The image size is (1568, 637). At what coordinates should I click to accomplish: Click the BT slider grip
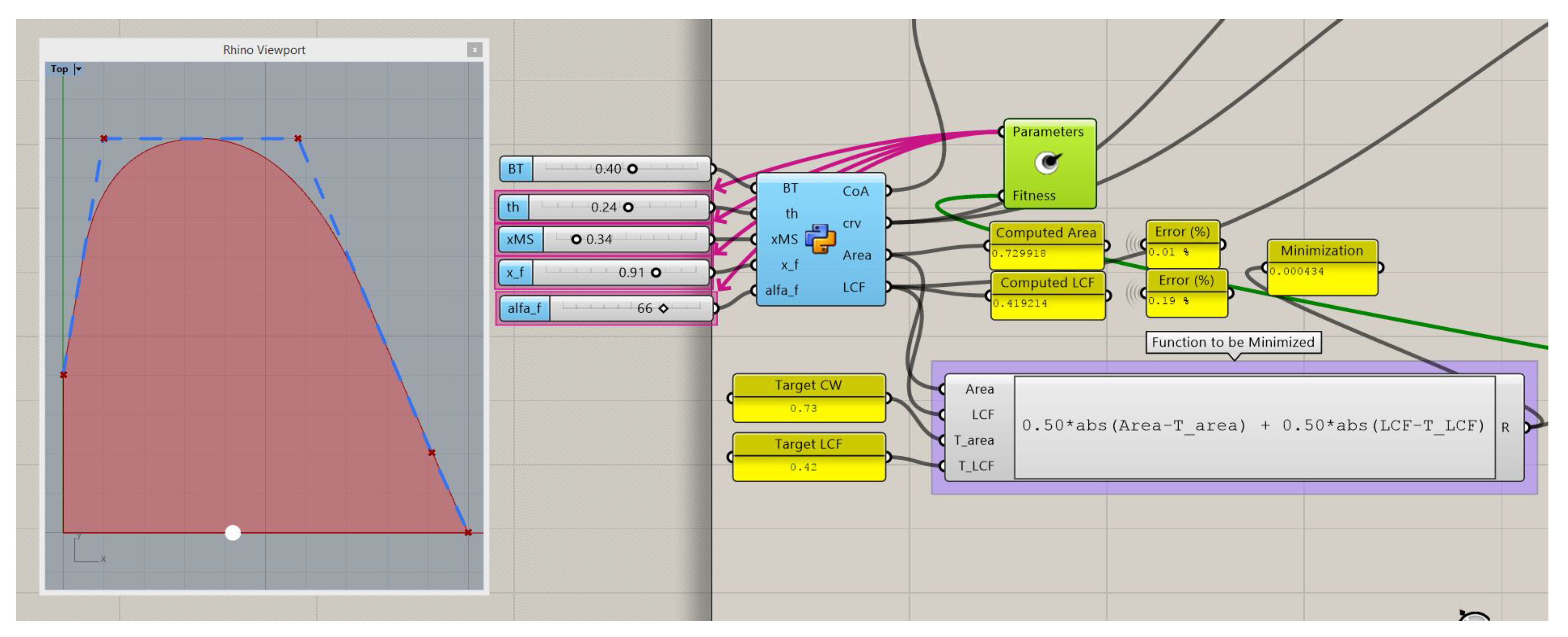(632, 170)
